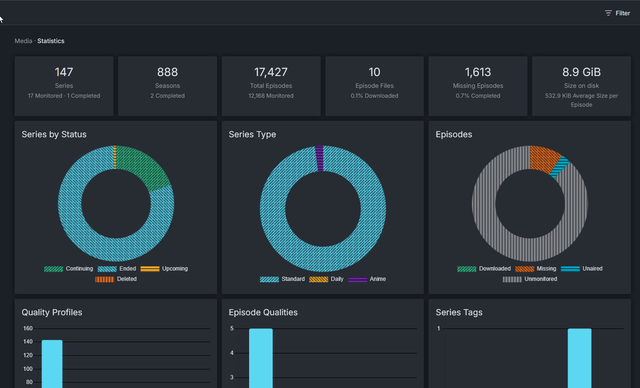640x388 pixels.
Task: Toggle the Anime legend entry
Action: pyautogui.click(x=367, y=279)
